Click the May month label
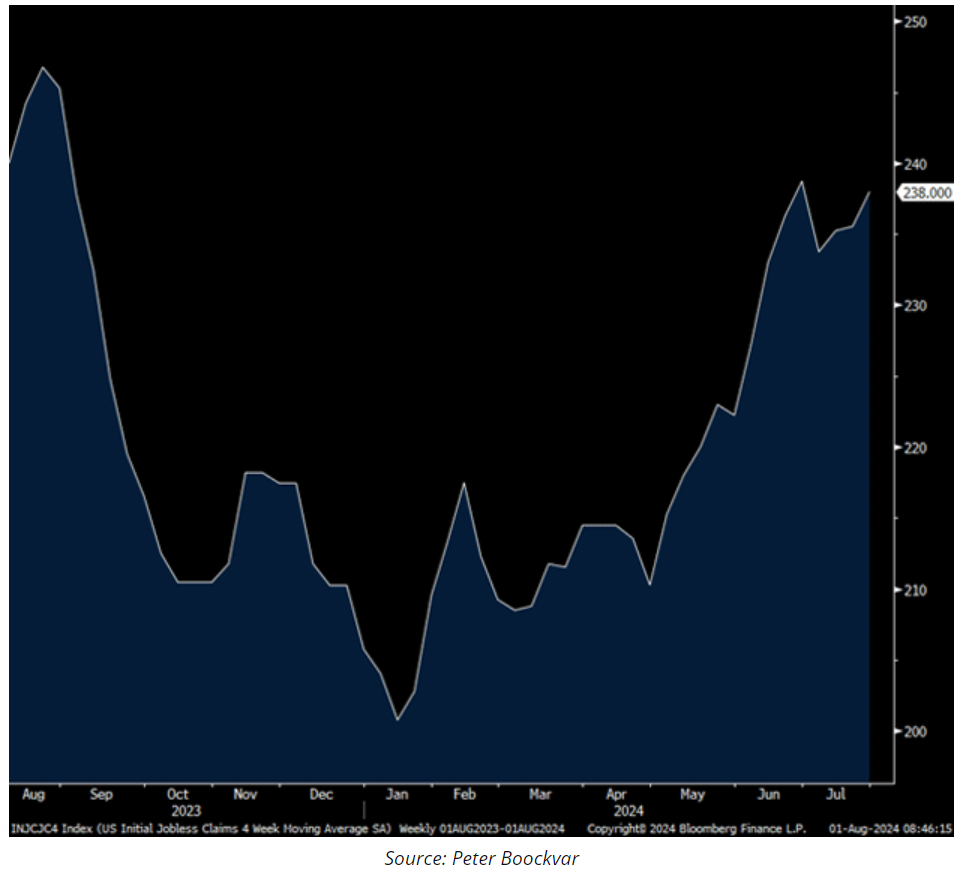This screenshot has height=873, width=958. click(x=692, y=795)
